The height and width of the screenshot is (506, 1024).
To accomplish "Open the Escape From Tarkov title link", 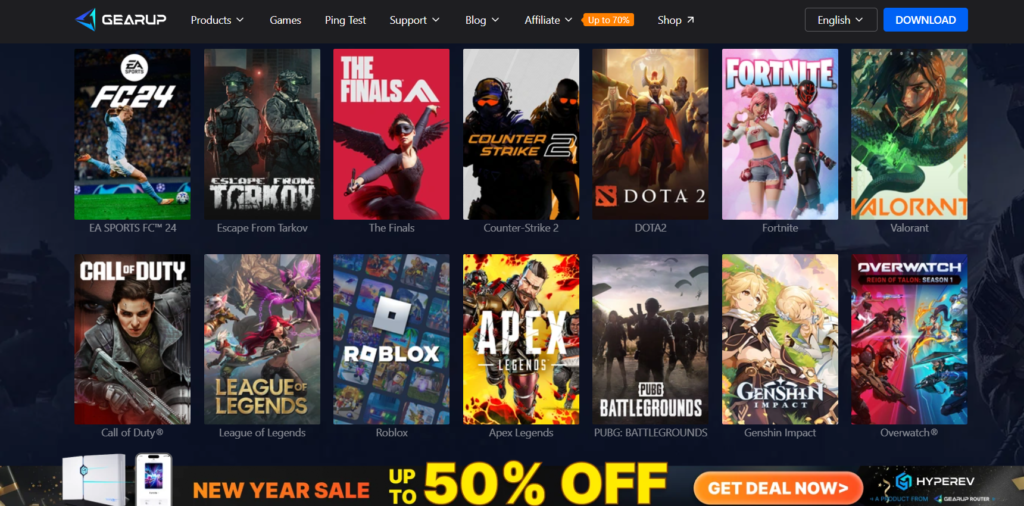I will pos(262,228).
